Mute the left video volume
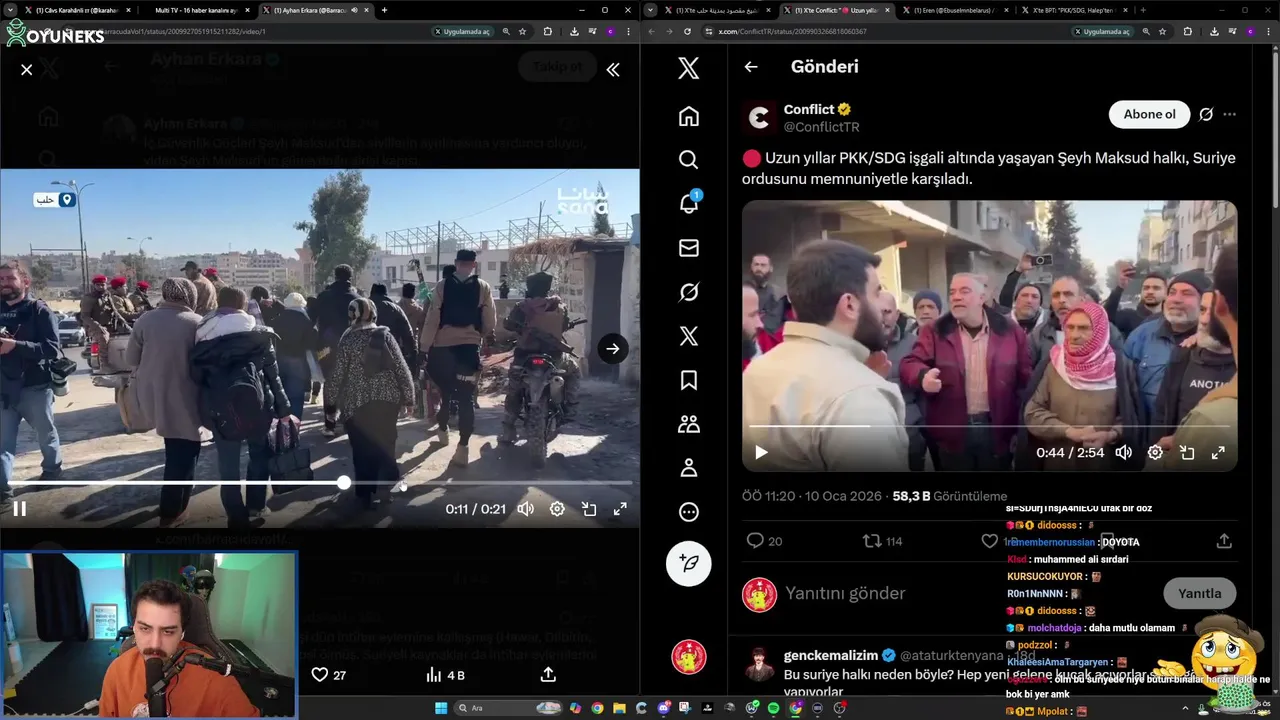Screen dimensions: 1280x720 (525, 508)
